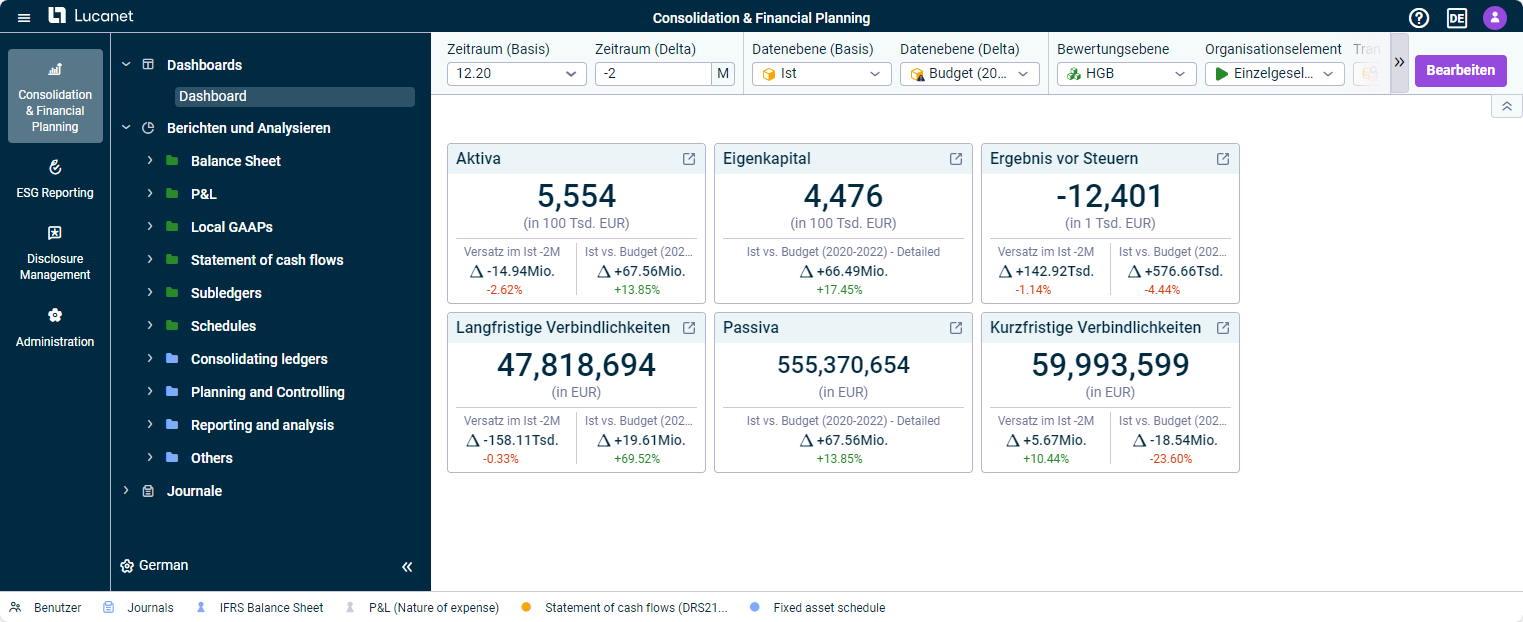Open Aktiva card in new view
This screenshot has width=1523, height=622.
click(689, 159)
